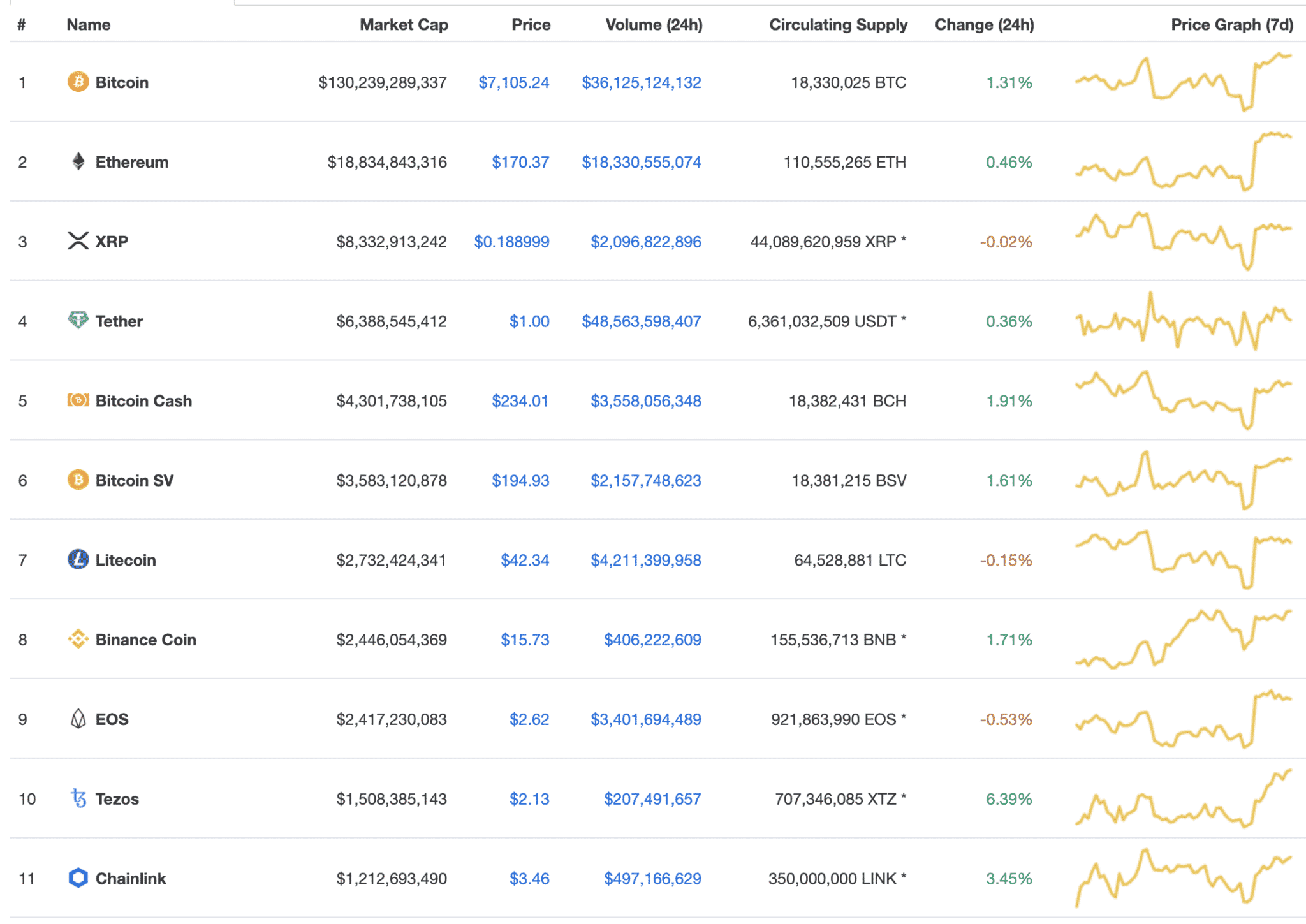Click the Tether logo icon

[x=78, y=320]
